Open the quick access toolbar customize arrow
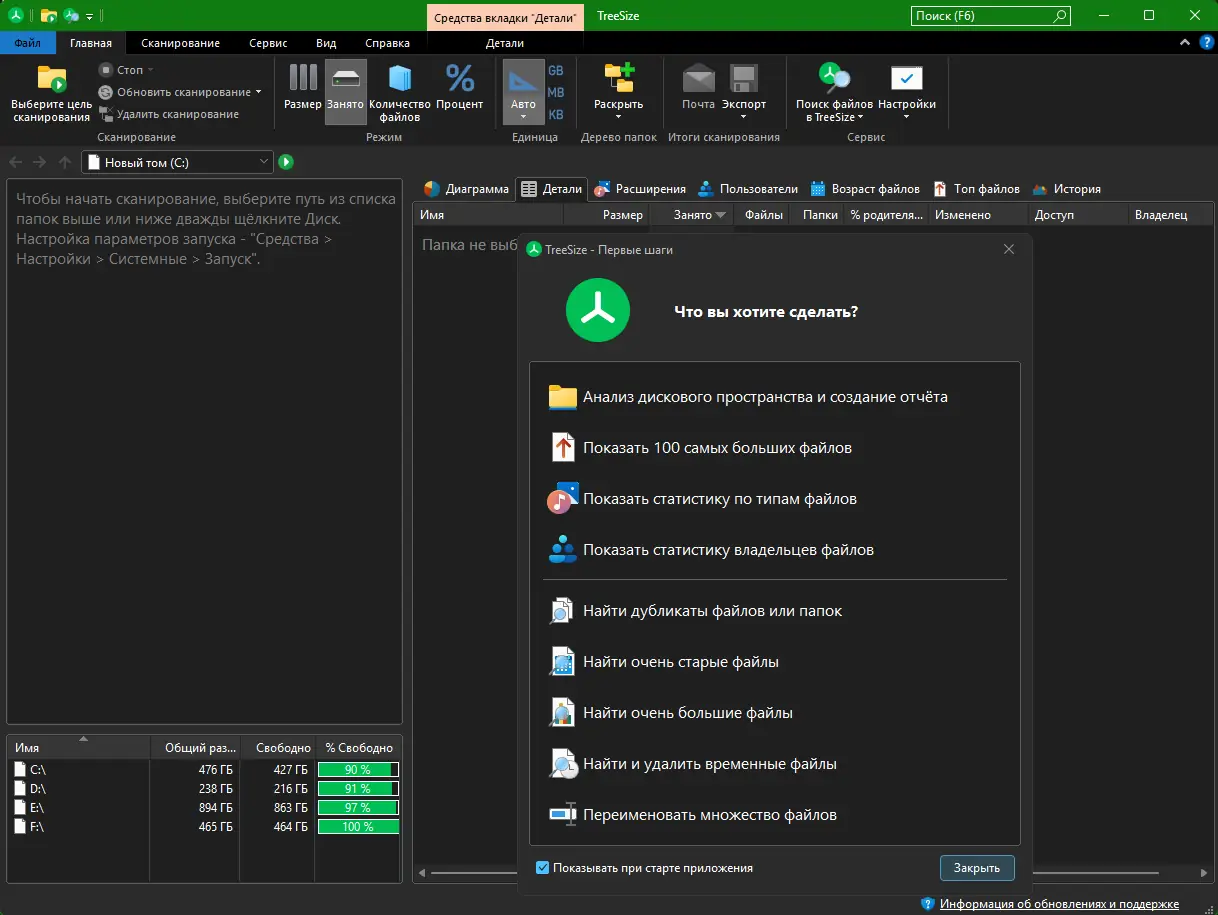 [90, 16]
